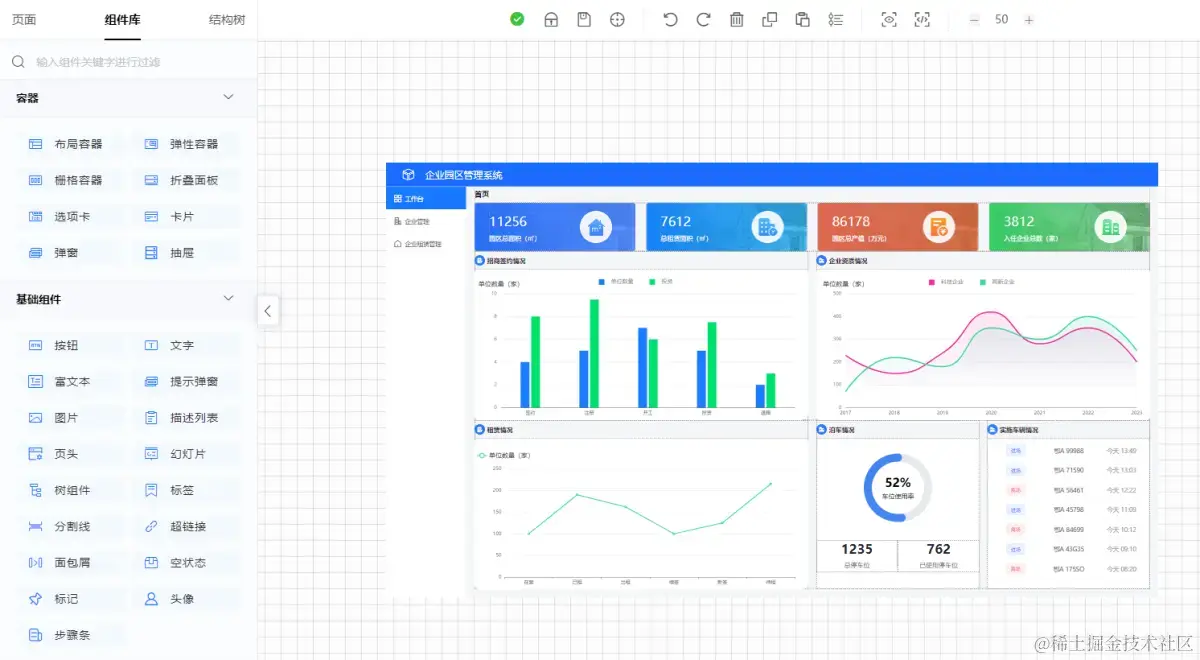Select the 幻灯片 component
The width and height of the screenshot is (1200, 660).
tap(186, 453)
